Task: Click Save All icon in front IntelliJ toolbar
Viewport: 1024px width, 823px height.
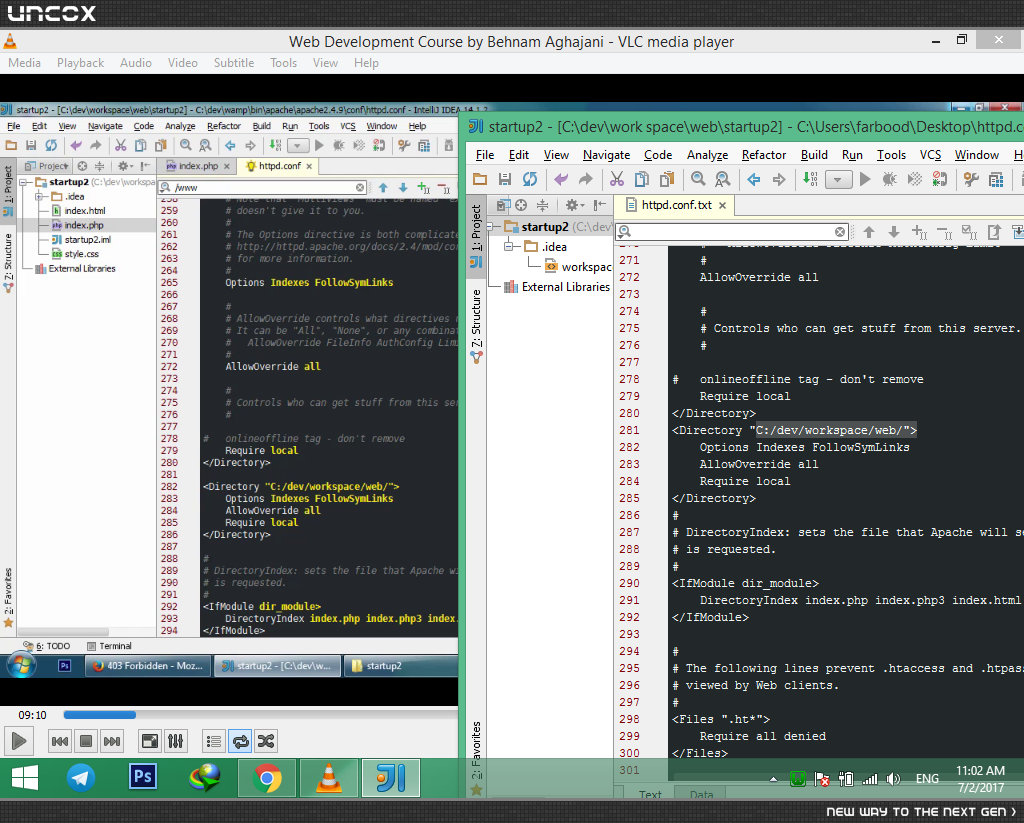Action: pyautogui.click(x=505, y=179)
